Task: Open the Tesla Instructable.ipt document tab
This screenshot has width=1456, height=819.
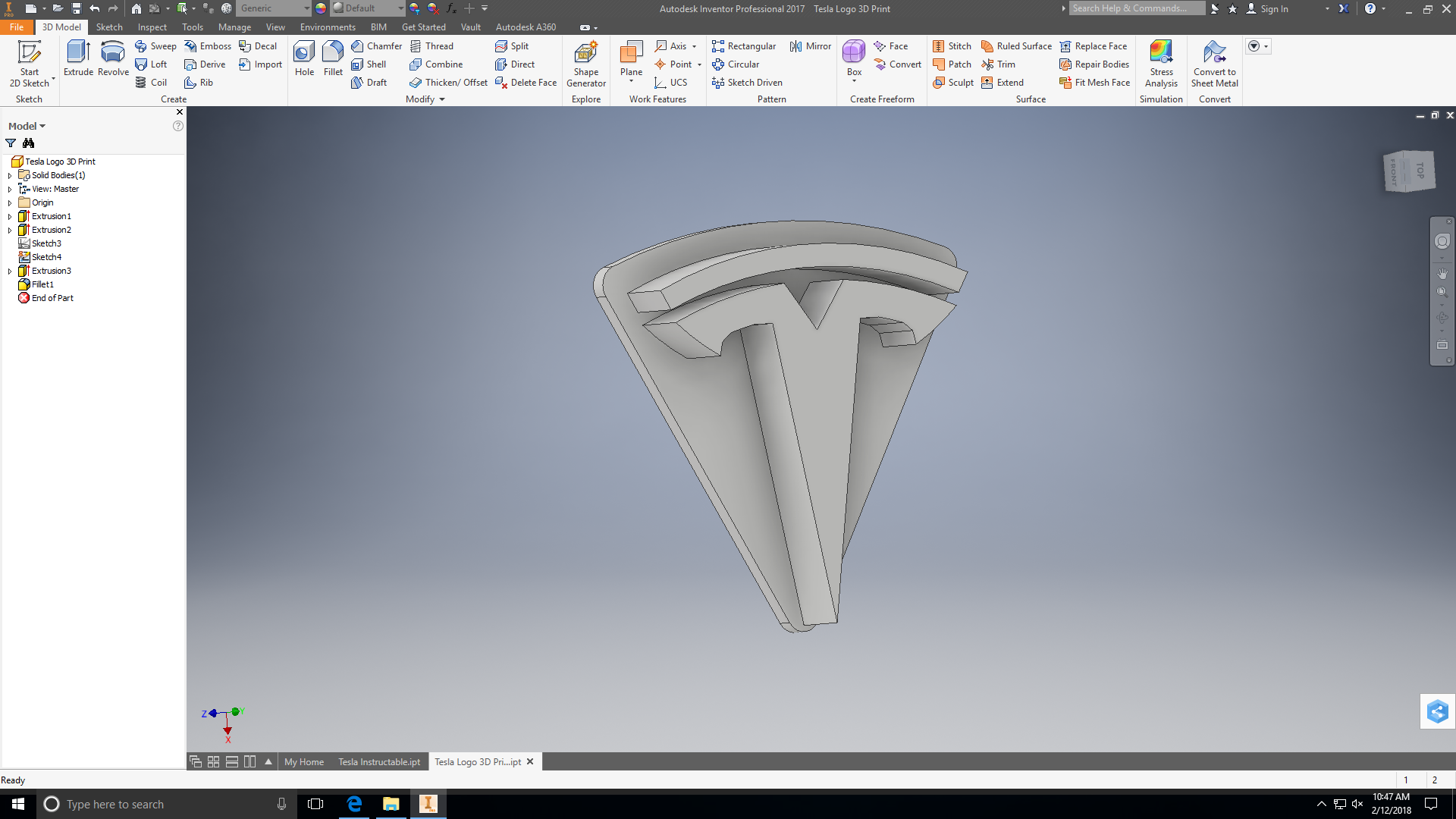Action: (379, 761)
